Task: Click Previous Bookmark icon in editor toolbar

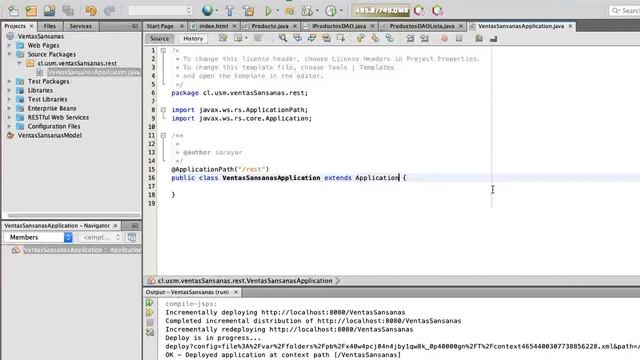Action: [x=360, y=38]
